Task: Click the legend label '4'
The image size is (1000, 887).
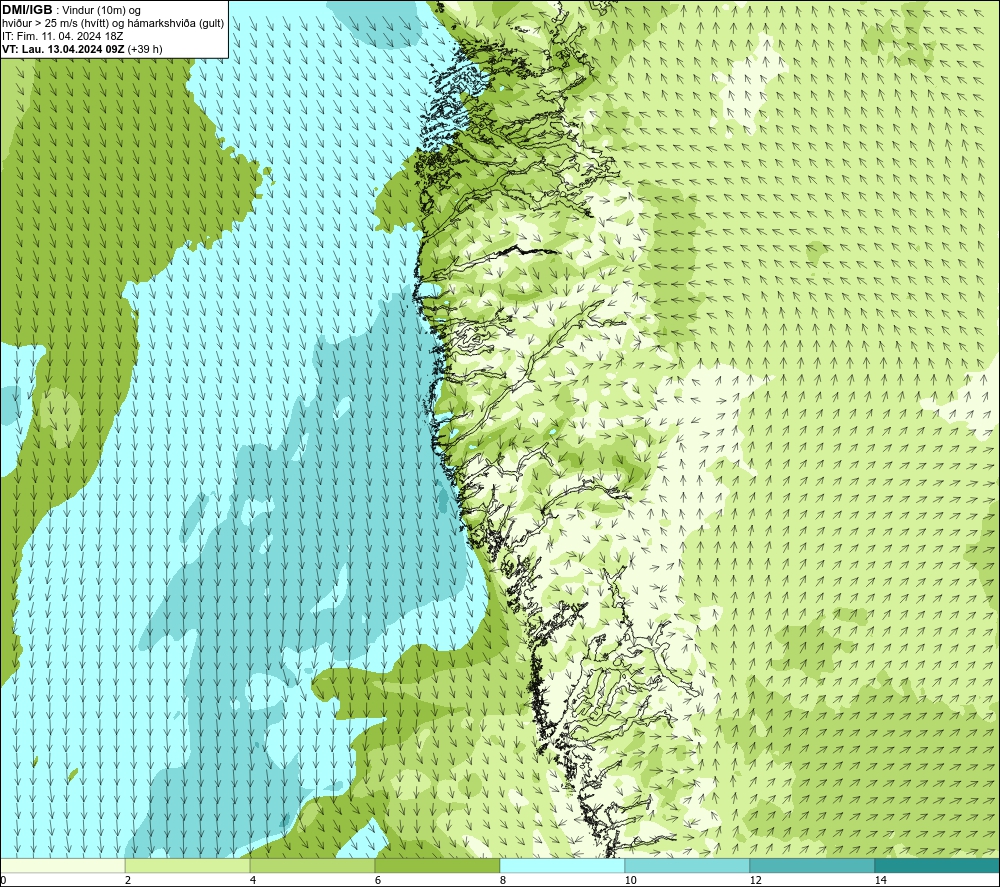Action: 253,881
